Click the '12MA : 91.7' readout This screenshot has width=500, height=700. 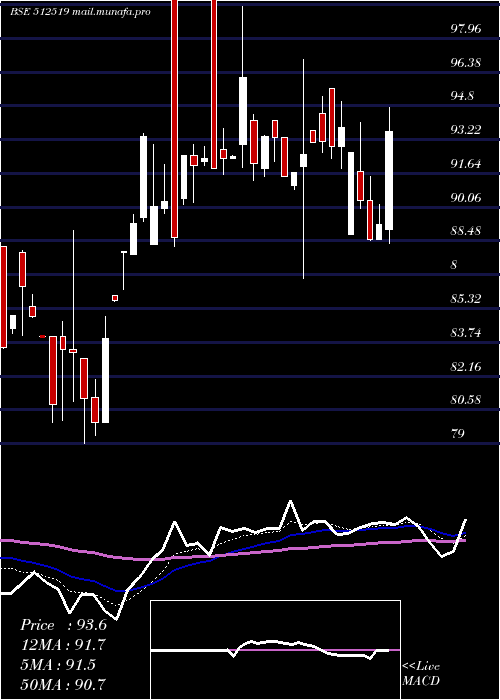click(63, 645)
